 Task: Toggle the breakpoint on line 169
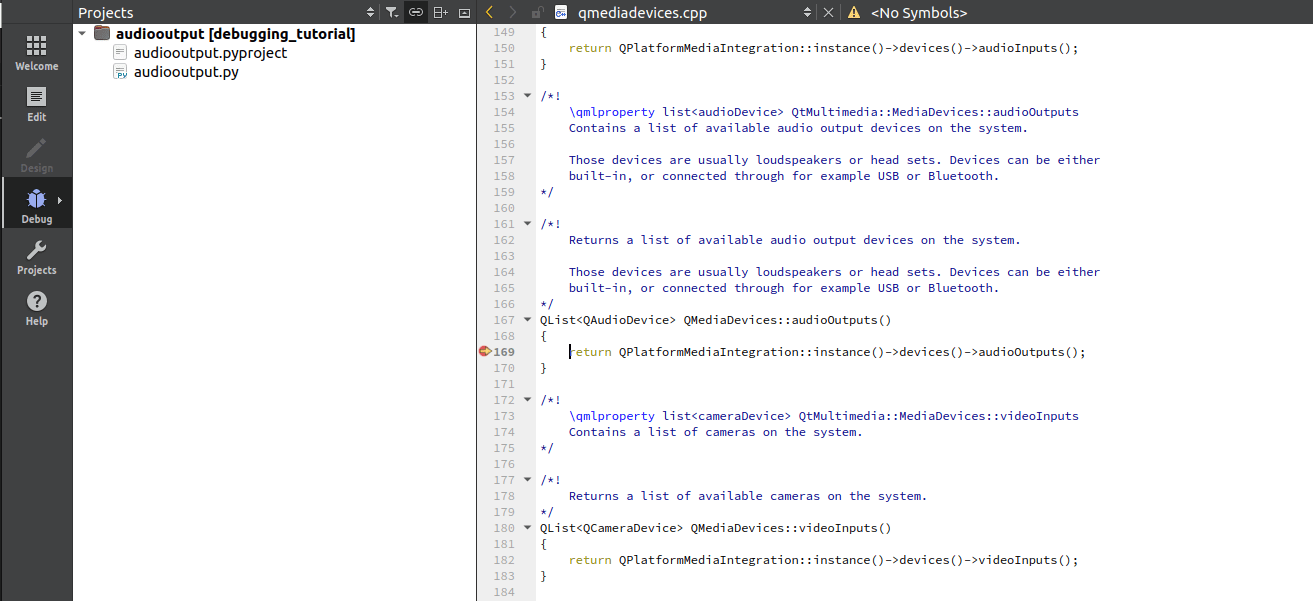click(484, 351)
